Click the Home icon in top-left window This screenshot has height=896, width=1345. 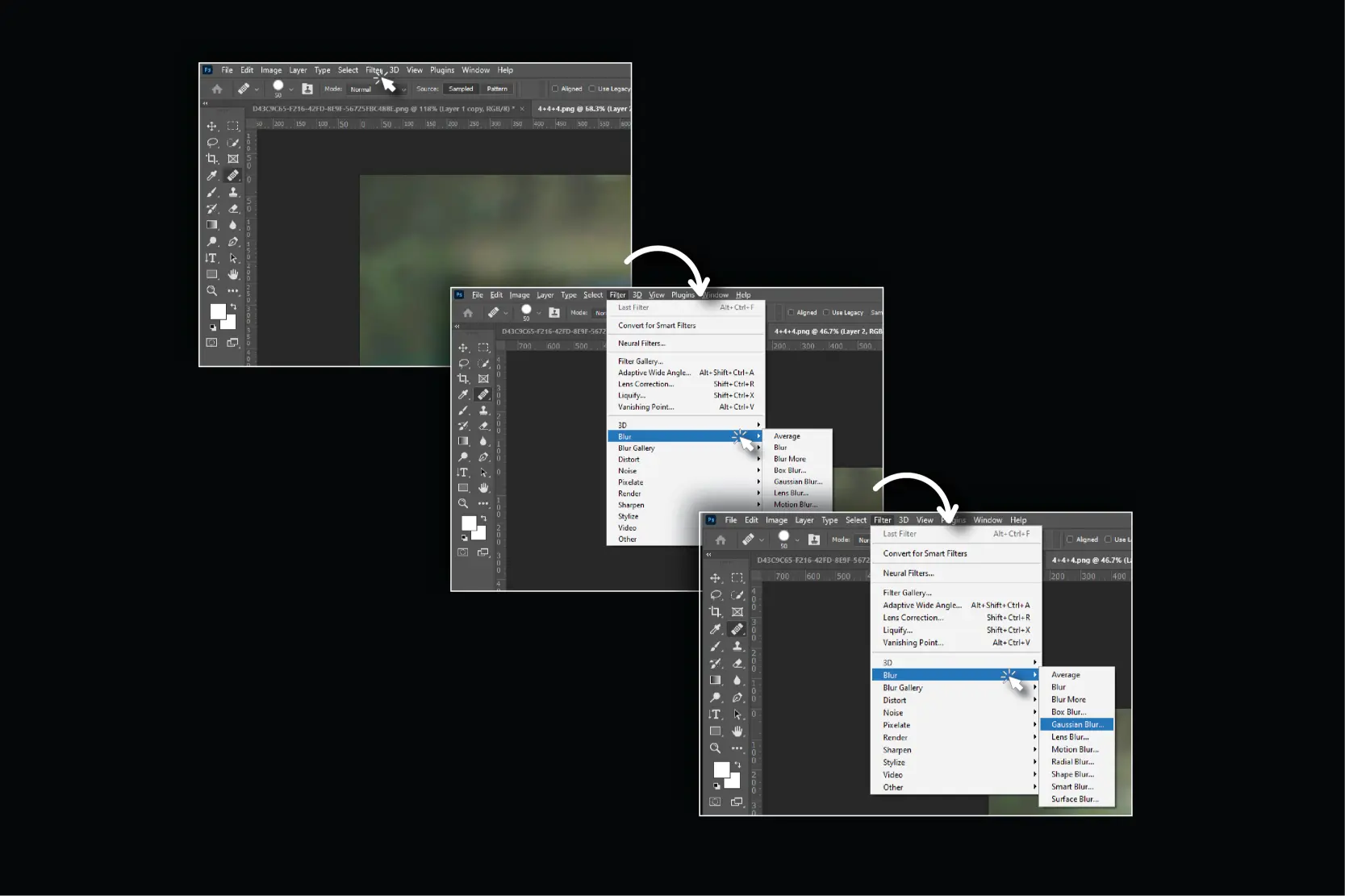coord(216,90)
